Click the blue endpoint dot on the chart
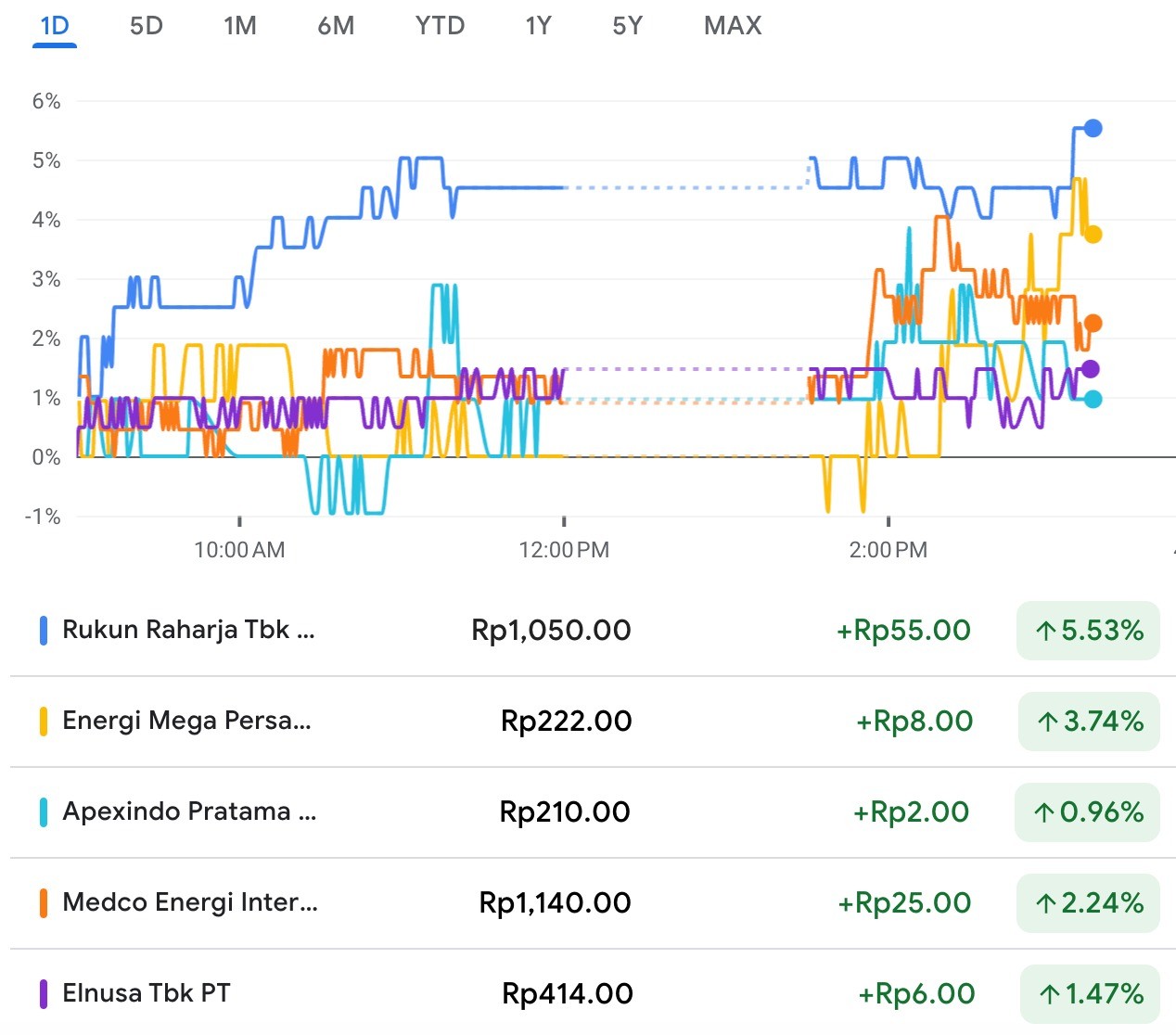This screenshot has width=1176, height=1035. tap(1093, 128)
